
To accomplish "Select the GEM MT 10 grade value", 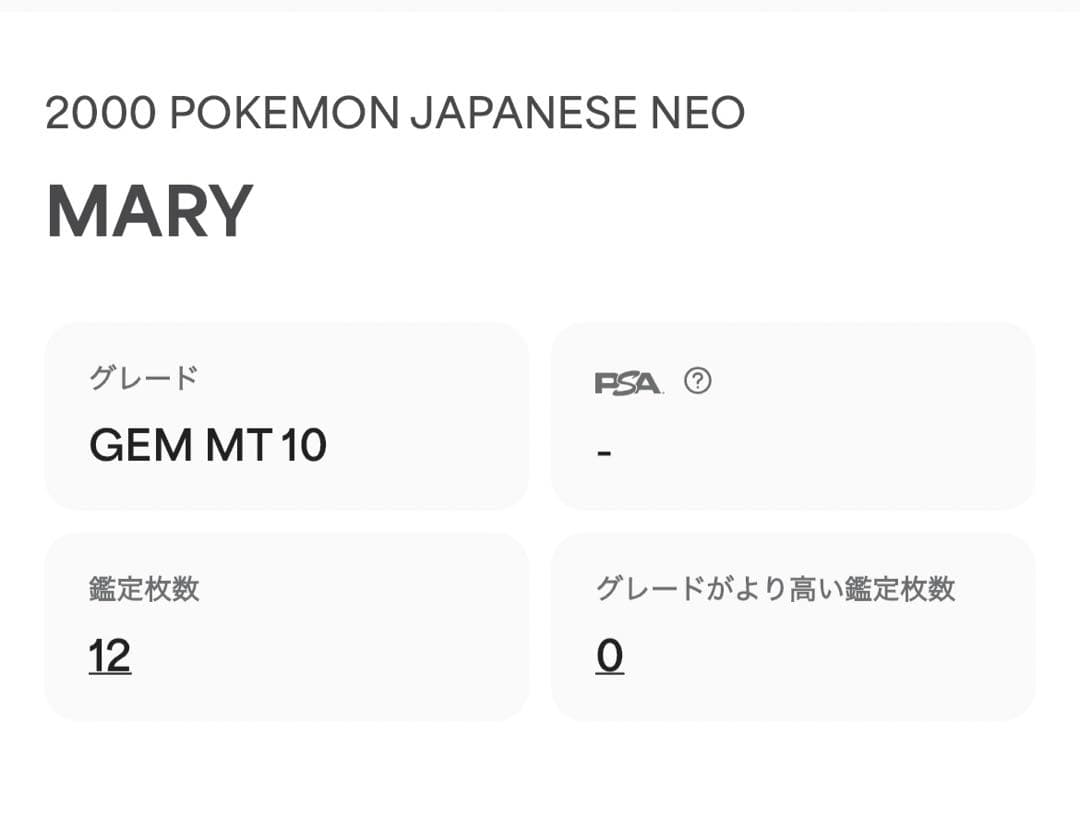I will click(207, 443).
